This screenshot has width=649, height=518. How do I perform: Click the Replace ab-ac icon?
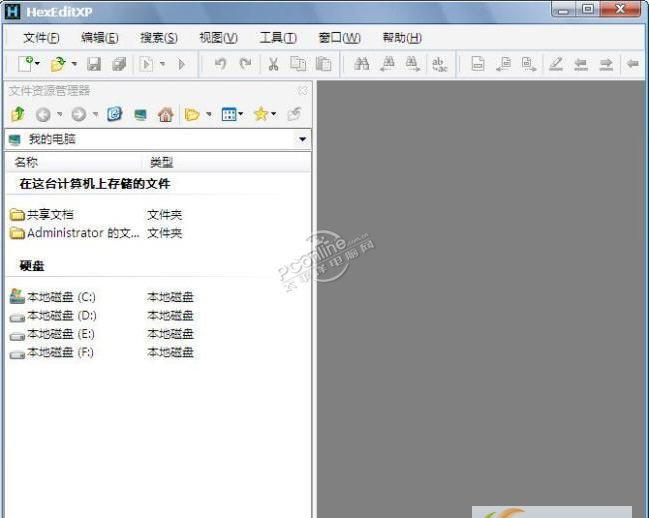(x=439, y=64)
